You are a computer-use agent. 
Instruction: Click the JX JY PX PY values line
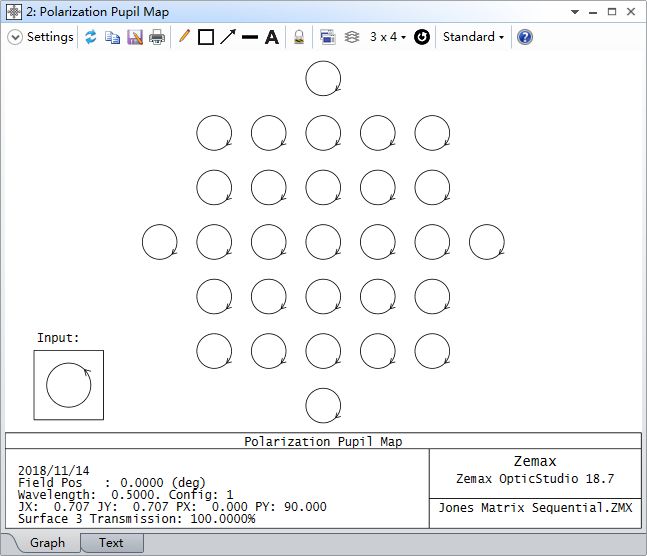click(x=172, y=506)
